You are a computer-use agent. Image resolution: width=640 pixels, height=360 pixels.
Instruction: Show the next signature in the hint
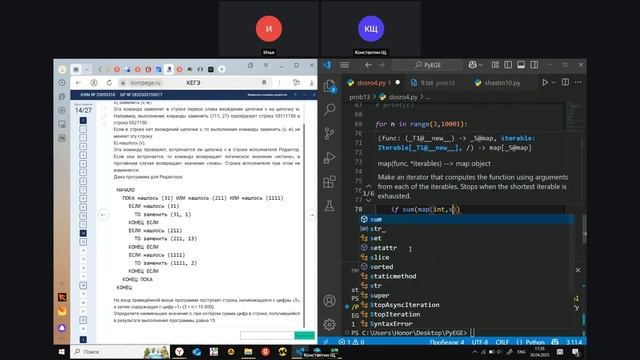point(369,200)
